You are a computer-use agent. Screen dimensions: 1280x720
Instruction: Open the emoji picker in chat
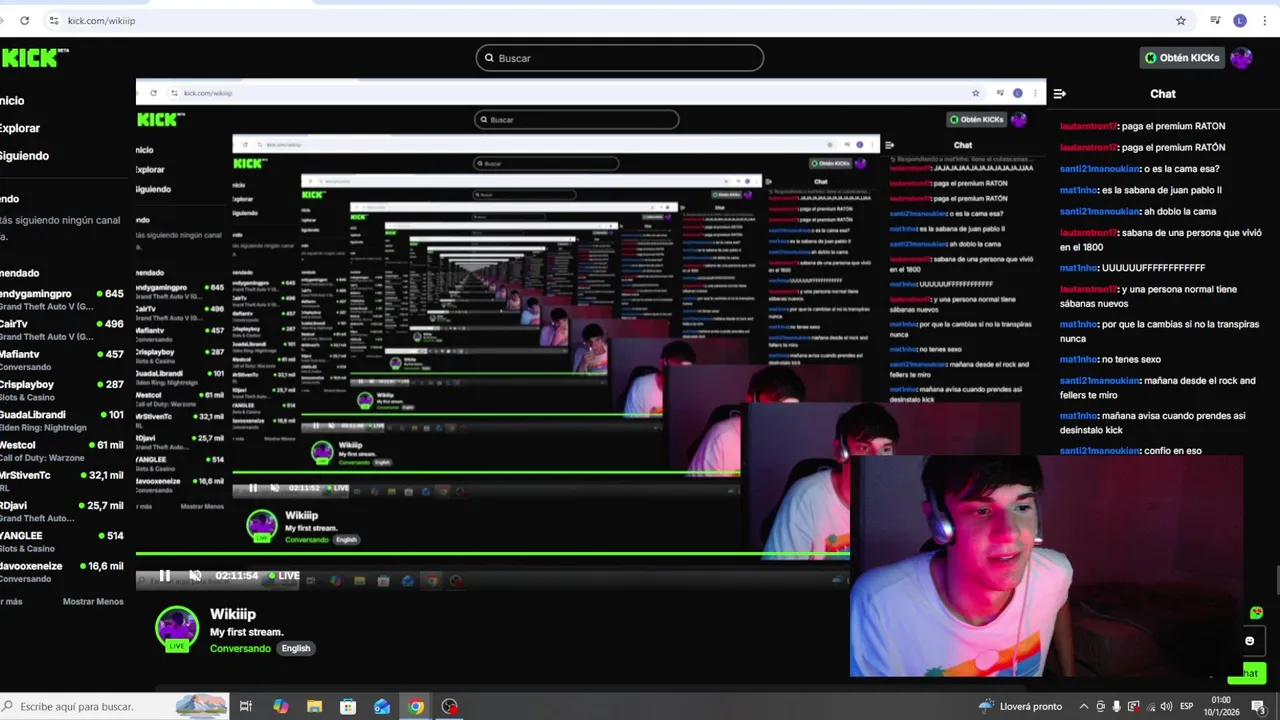[1249, 641]
